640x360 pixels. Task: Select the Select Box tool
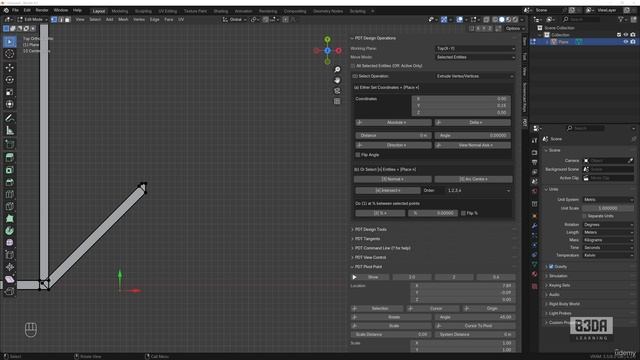pyautogui.click(x=9, y=42)
